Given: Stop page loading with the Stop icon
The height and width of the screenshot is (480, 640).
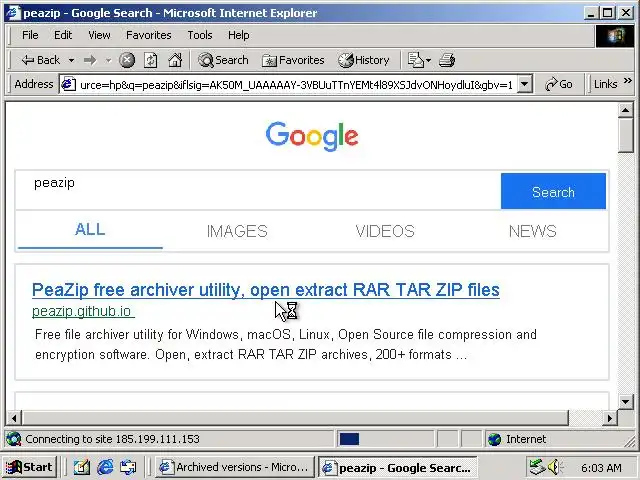Looking at the screenshot, I should pos(127,60).
